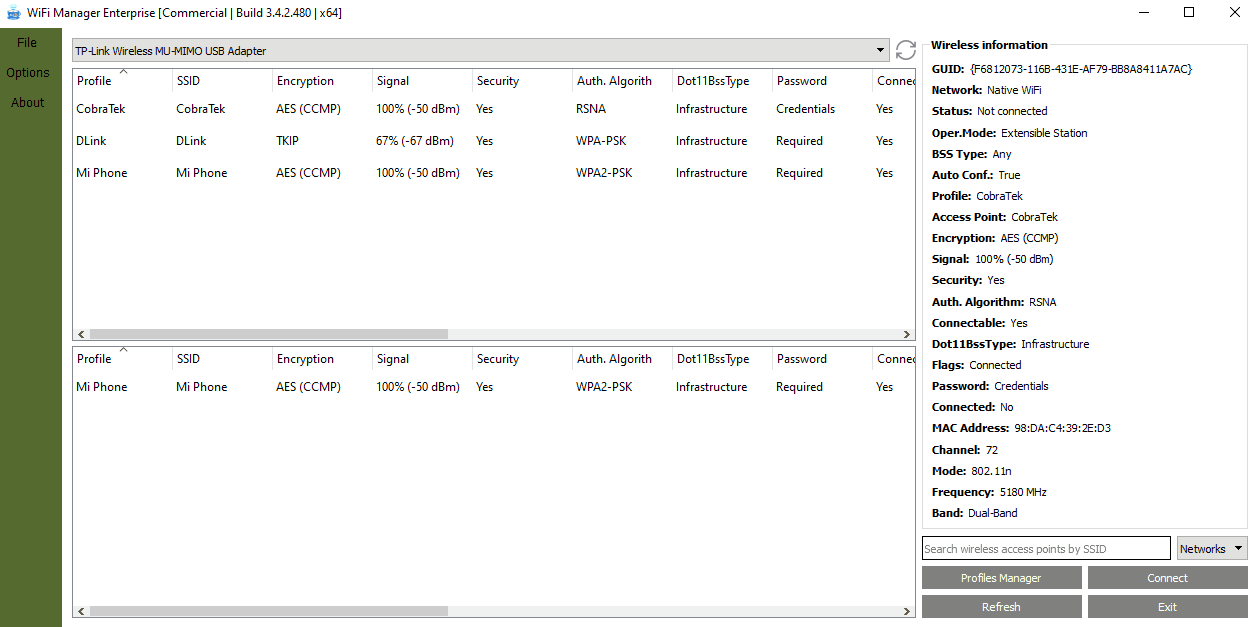Screen dimensions: 1255x627
Task: Maximize the WiFi Manager window
Action: coord(1189,13)
